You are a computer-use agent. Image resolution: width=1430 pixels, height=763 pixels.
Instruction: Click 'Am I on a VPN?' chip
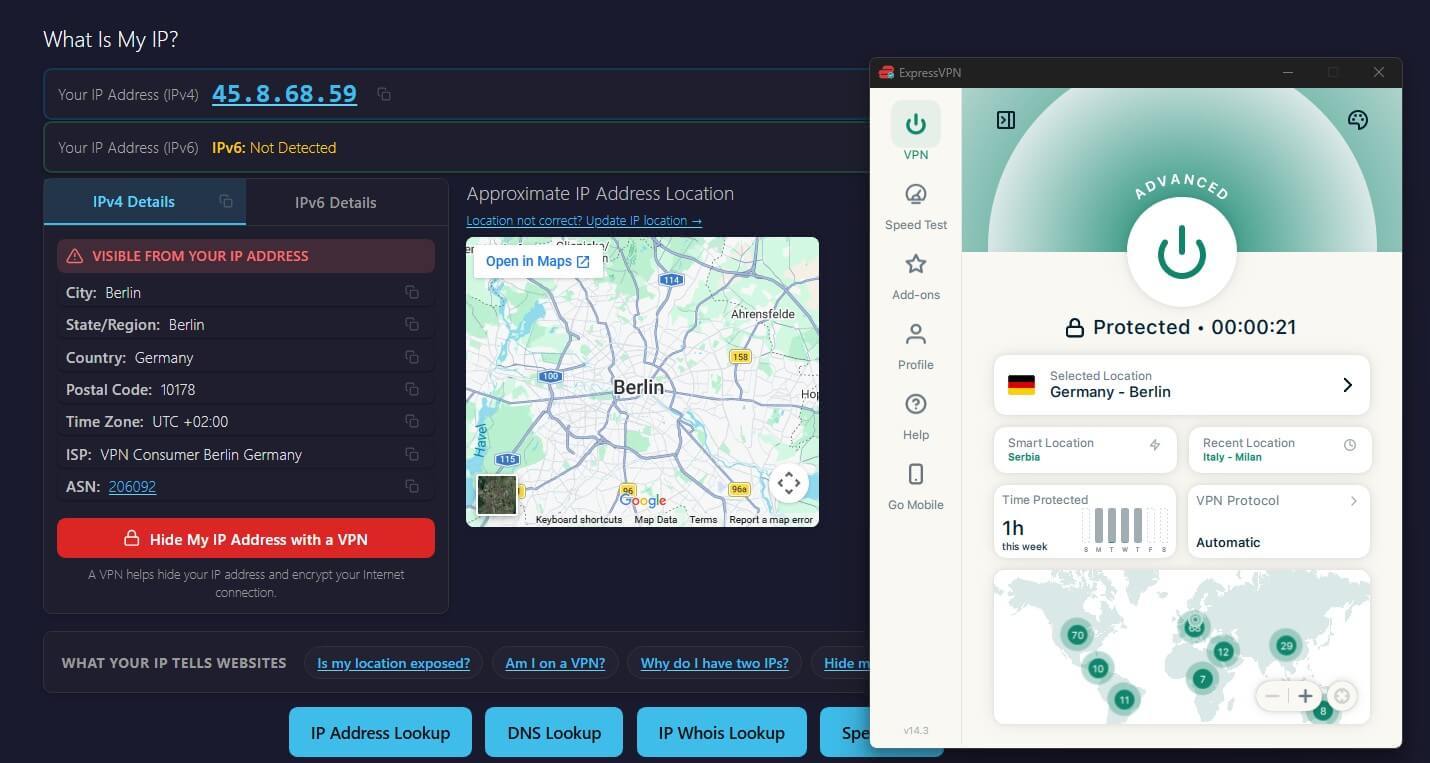(555, 662)
